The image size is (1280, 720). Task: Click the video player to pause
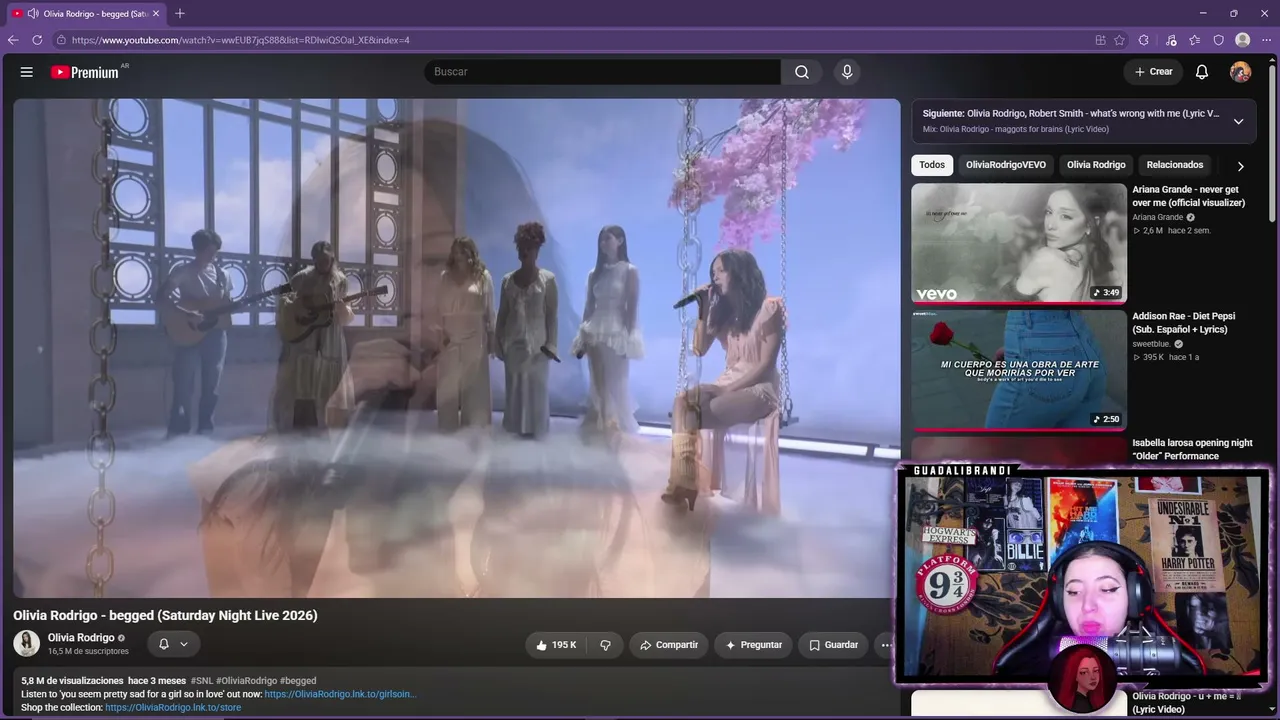(x=457, y=348)
